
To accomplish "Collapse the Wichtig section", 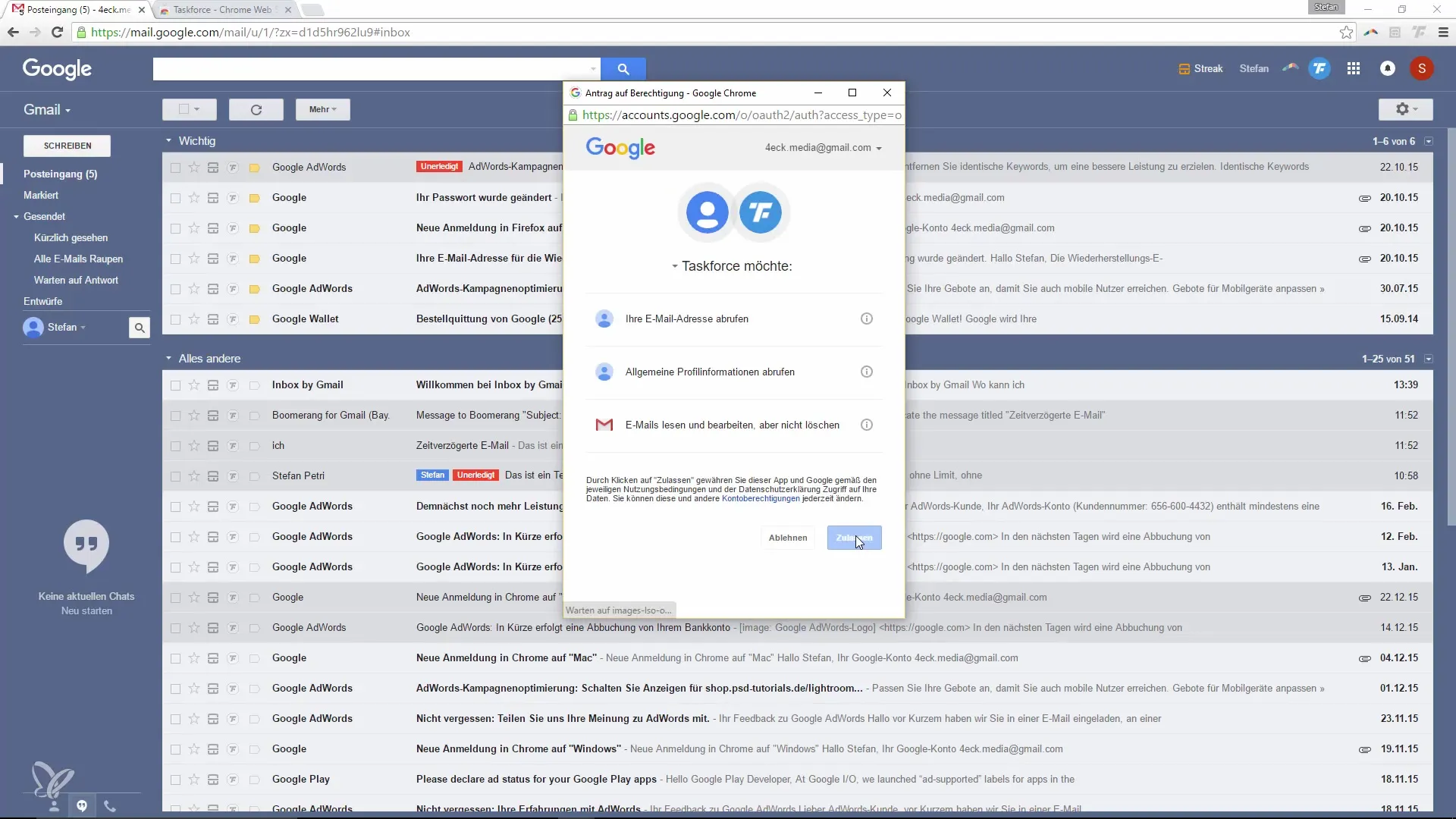I will point(168,141).
